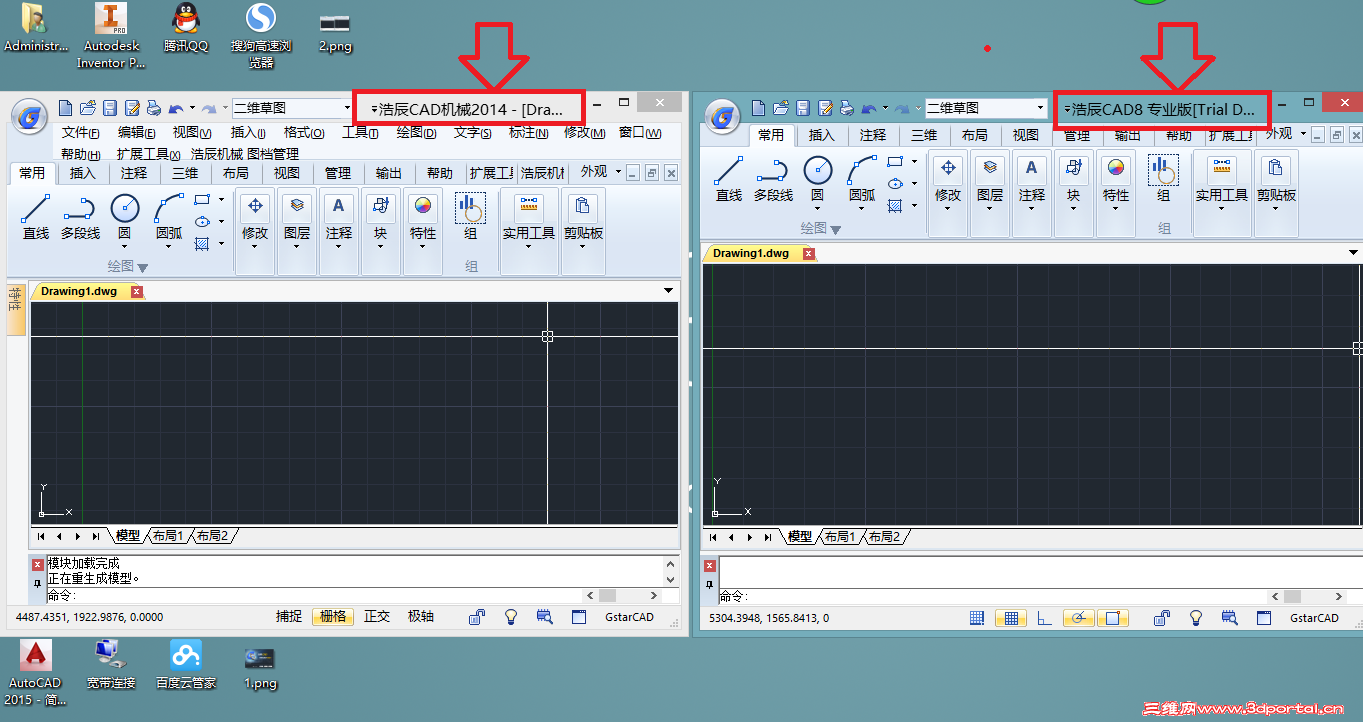Open the 文件(F) menu in CAD机械2014

pos(81,133)
